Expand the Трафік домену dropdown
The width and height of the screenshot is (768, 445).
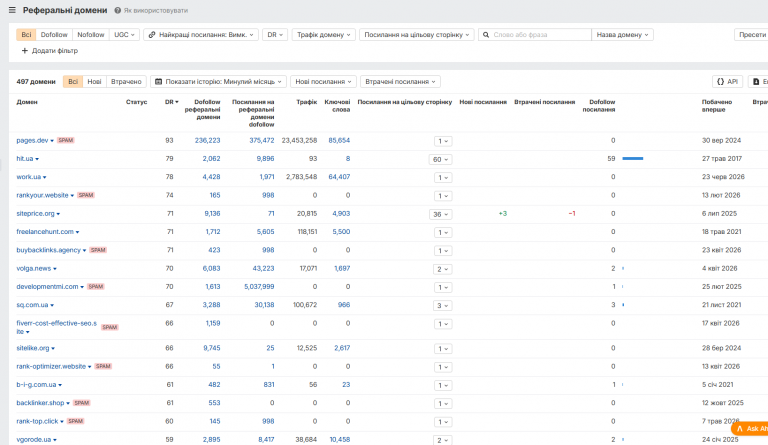pyautogui.click(x=324, y=35)
